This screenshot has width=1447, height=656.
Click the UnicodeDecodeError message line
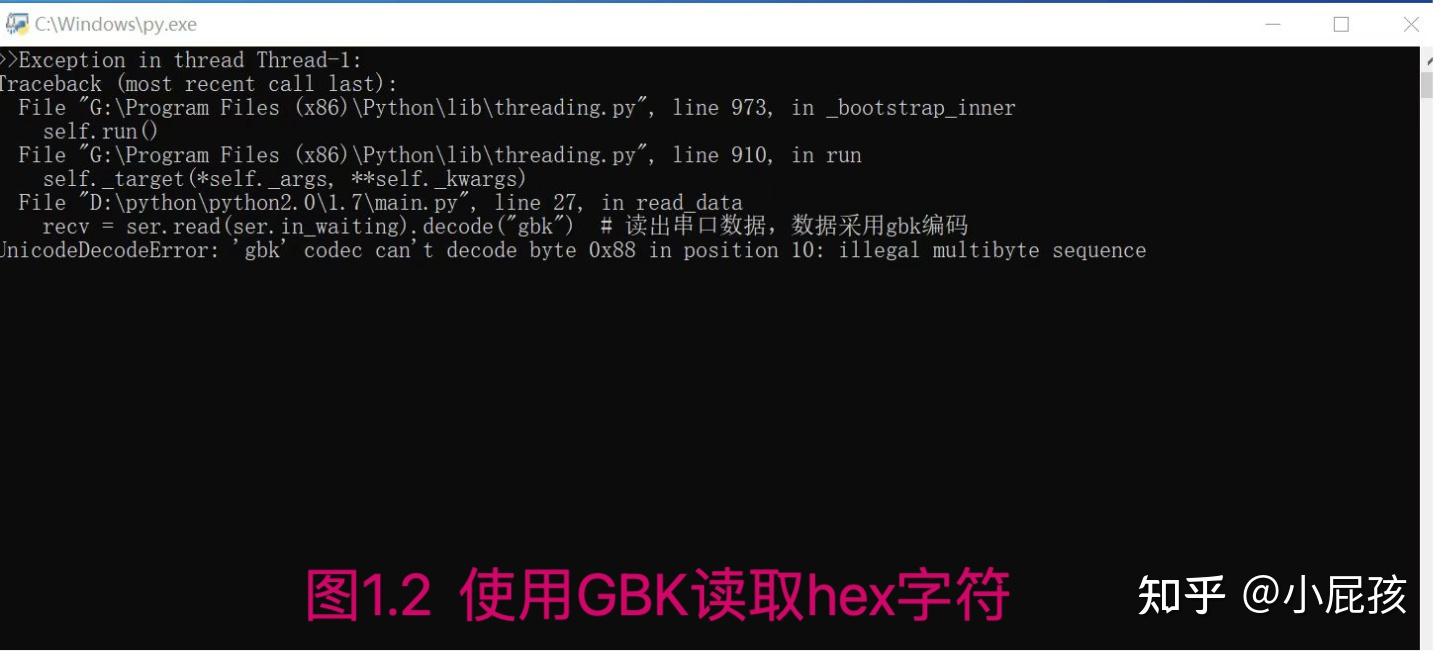click(573, 250)
